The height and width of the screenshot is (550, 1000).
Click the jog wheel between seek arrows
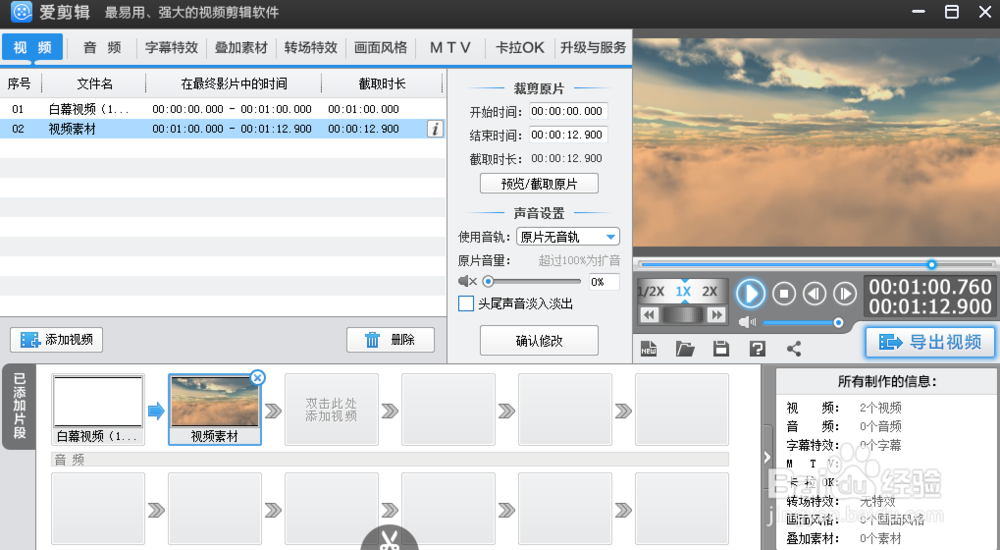tap(682, 315)
